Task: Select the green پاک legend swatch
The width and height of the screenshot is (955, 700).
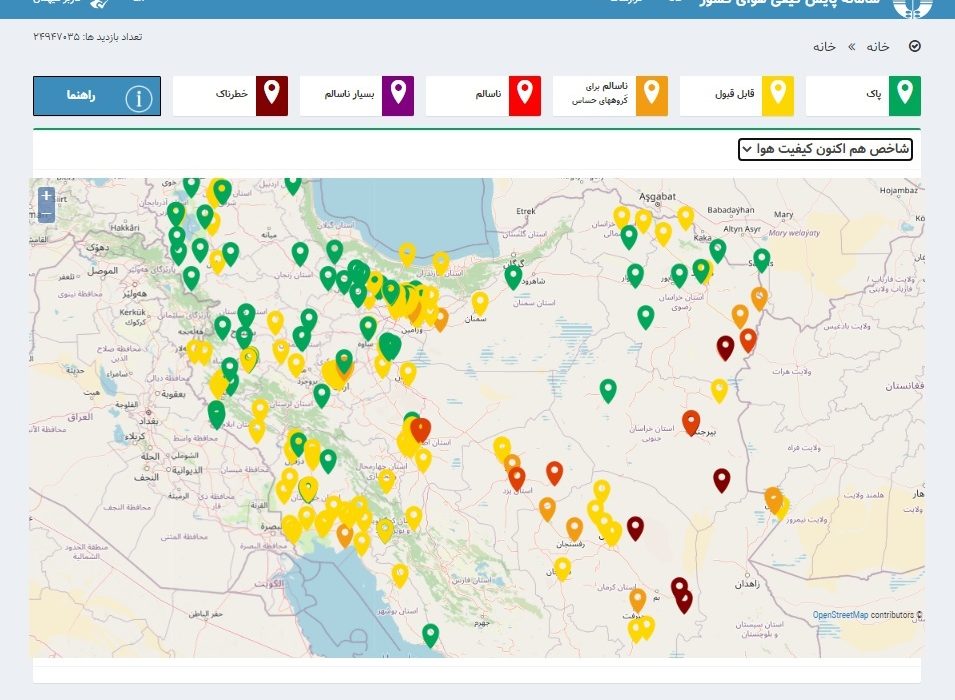Action: point(904,96)
